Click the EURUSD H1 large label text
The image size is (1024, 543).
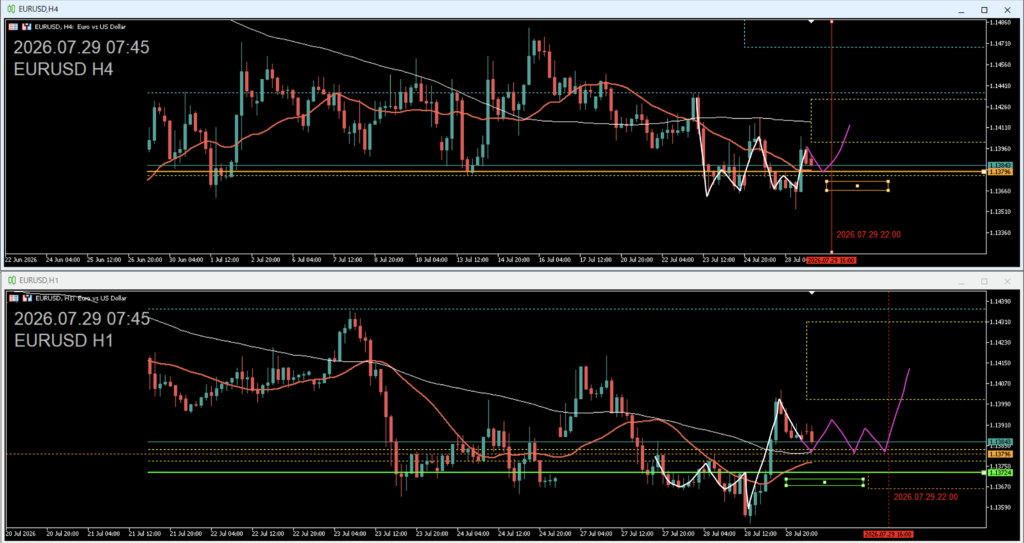pos(63,340)
